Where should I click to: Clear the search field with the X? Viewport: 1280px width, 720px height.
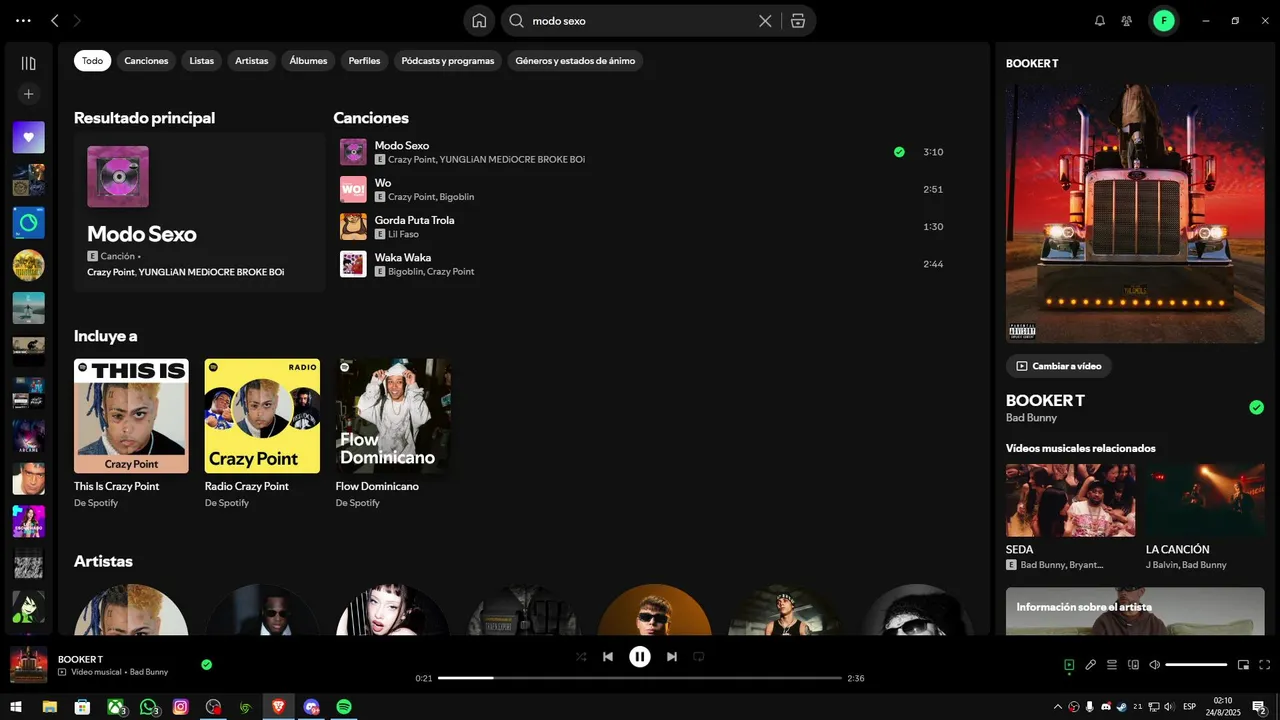(765, 21)
